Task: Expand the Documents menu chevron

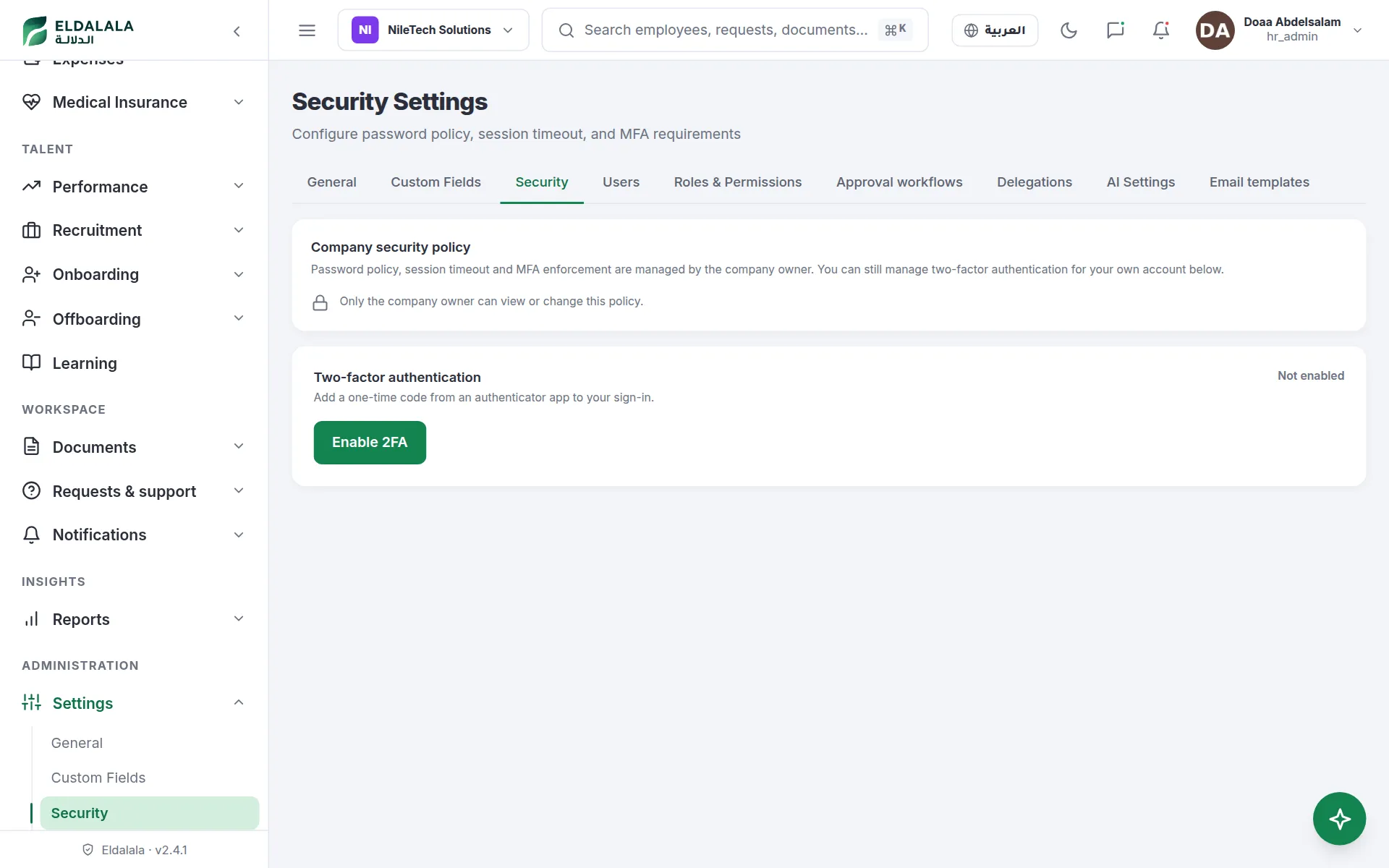Action: coord(239,446)
